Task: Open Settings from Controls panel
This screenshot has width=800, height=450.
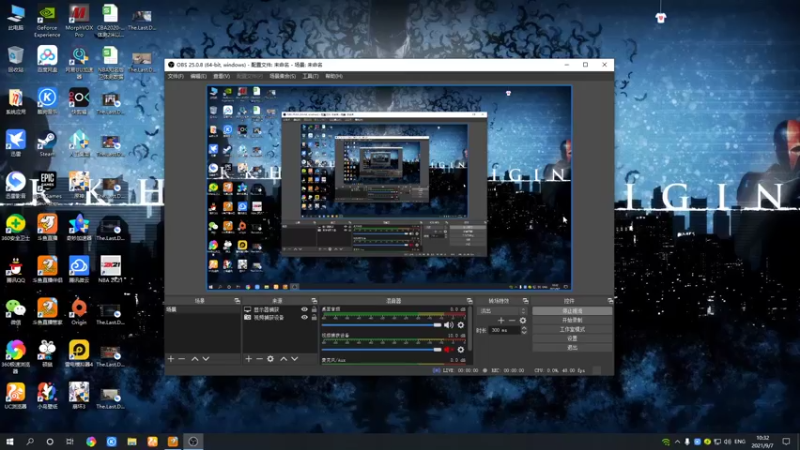Action: (572, 338)
